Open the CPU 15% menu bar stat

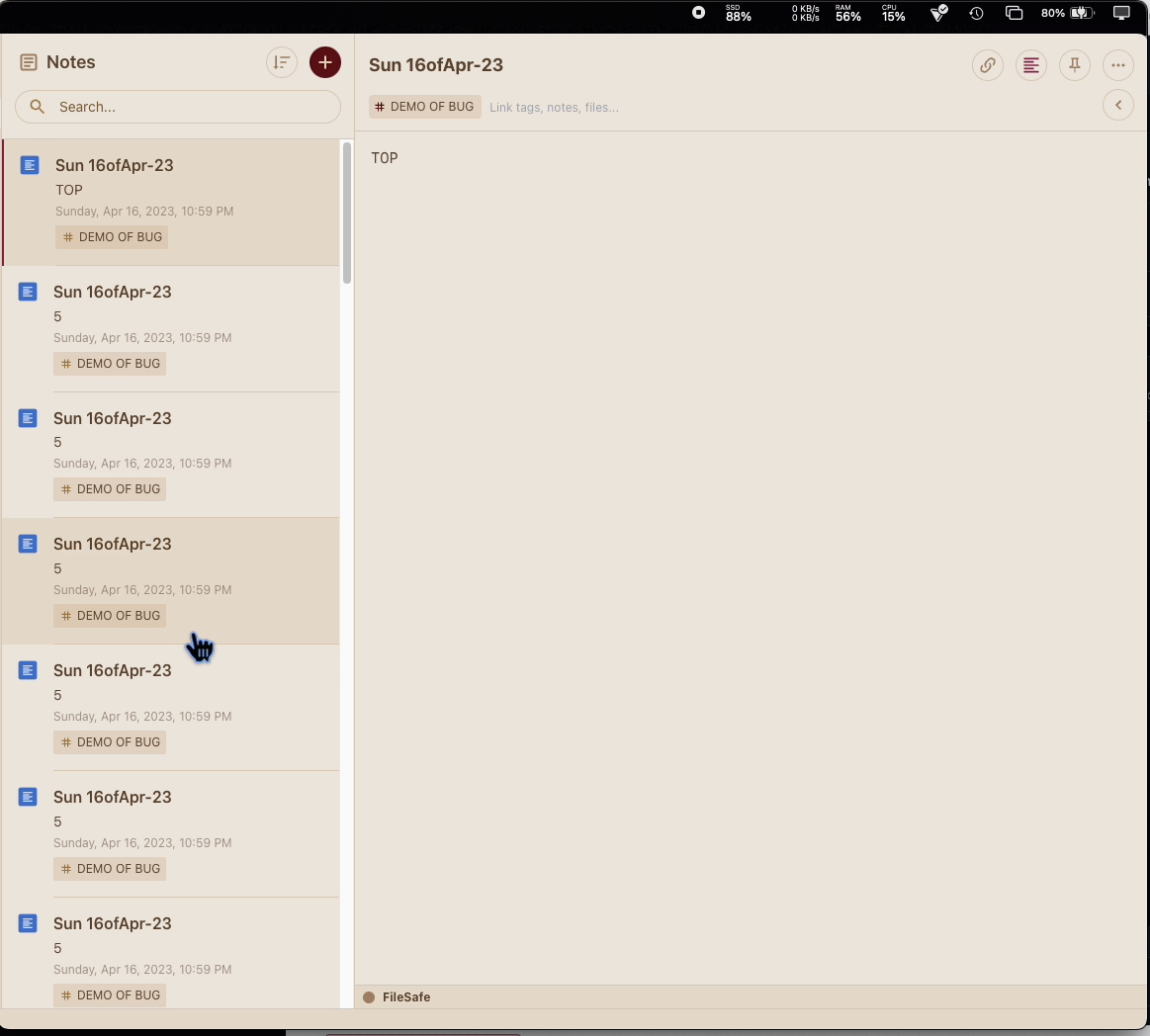click(893, 13)
